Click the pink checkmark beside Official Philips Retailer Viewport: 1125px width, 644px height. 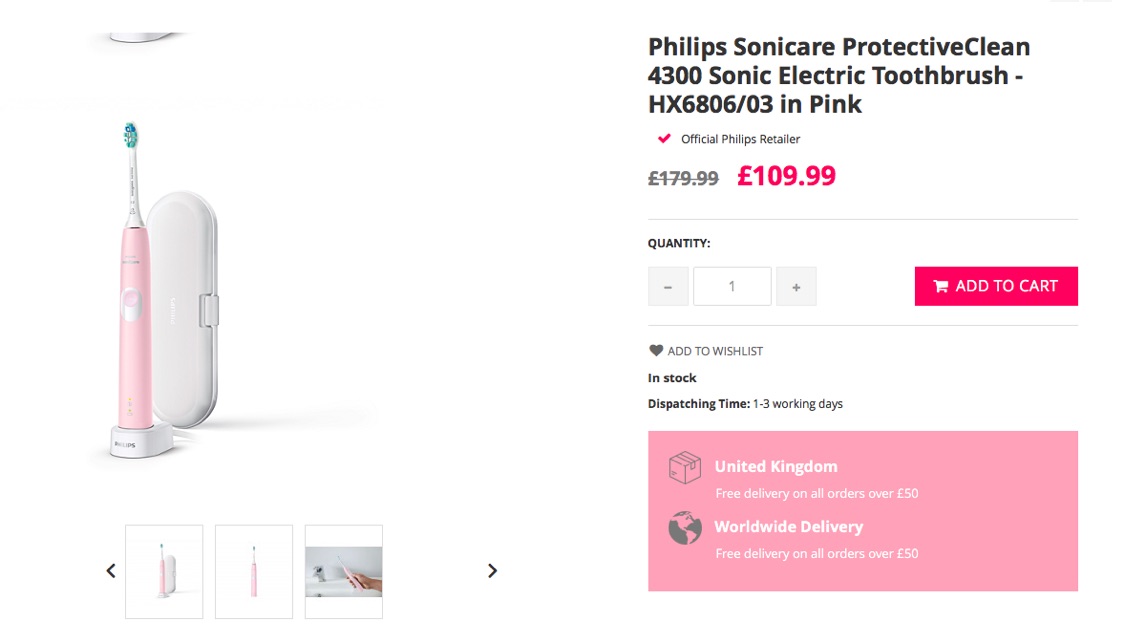coord(664,138)
